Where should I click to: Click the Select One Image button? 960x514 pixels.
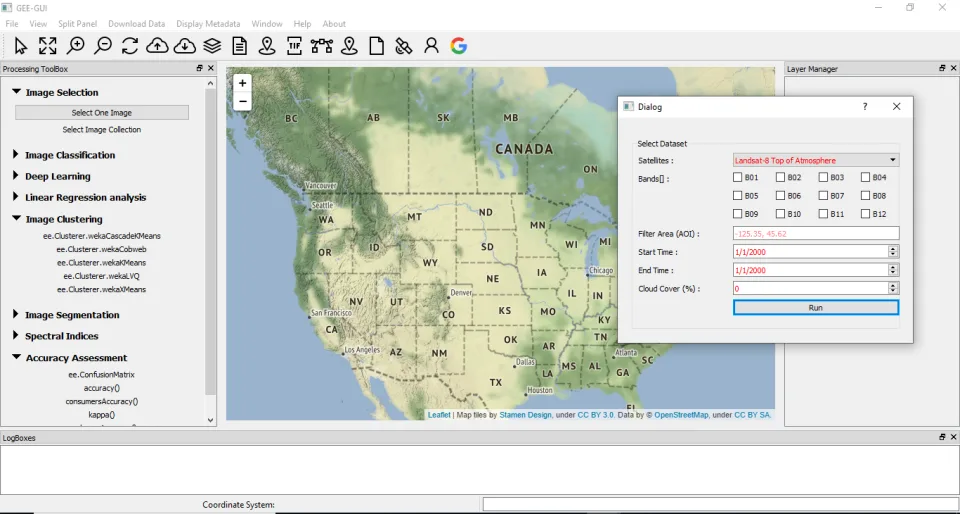[x=102, y=113]
